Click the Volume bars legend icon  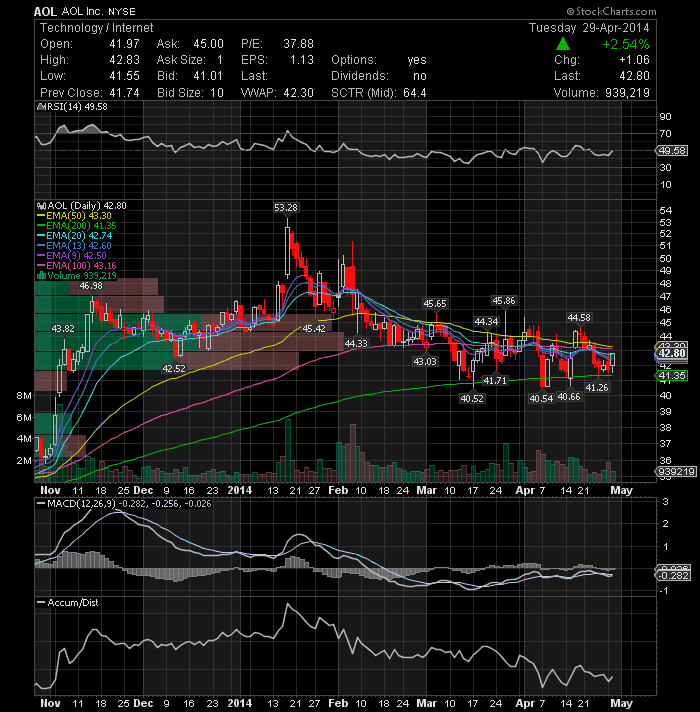pos(41,276)
